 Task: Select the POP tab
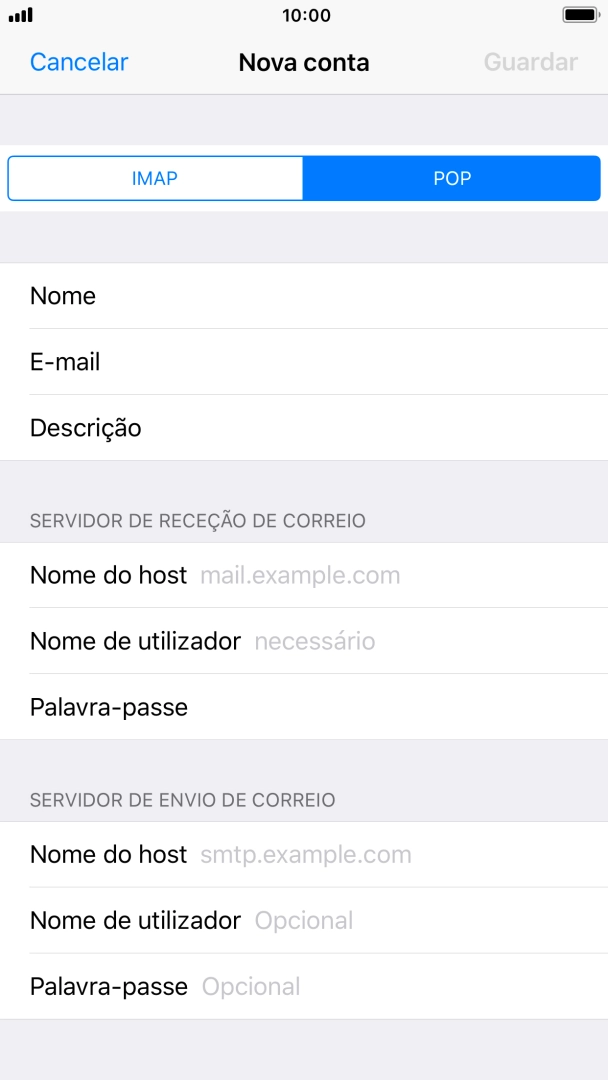tap(452, 178)
